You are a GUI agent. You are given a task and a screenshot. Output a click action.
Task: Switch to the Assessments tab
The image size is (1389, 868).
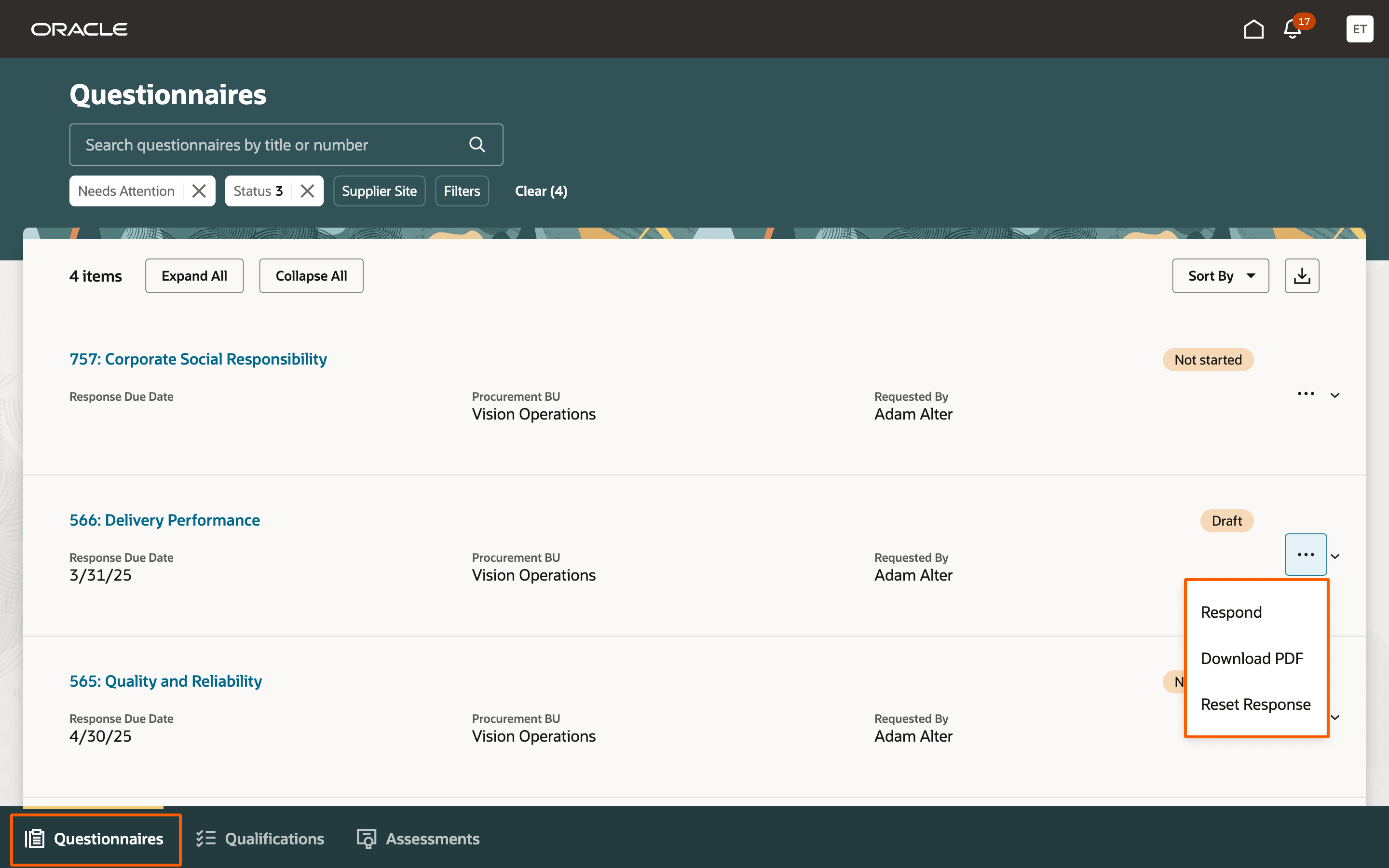(418, 839)
